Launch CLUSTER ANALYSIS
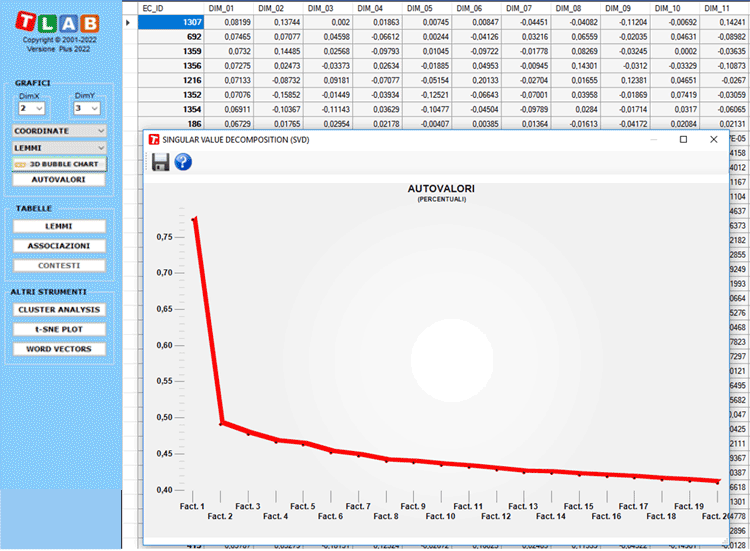Screen dimensions: 750x551 (x=59, y=310)
